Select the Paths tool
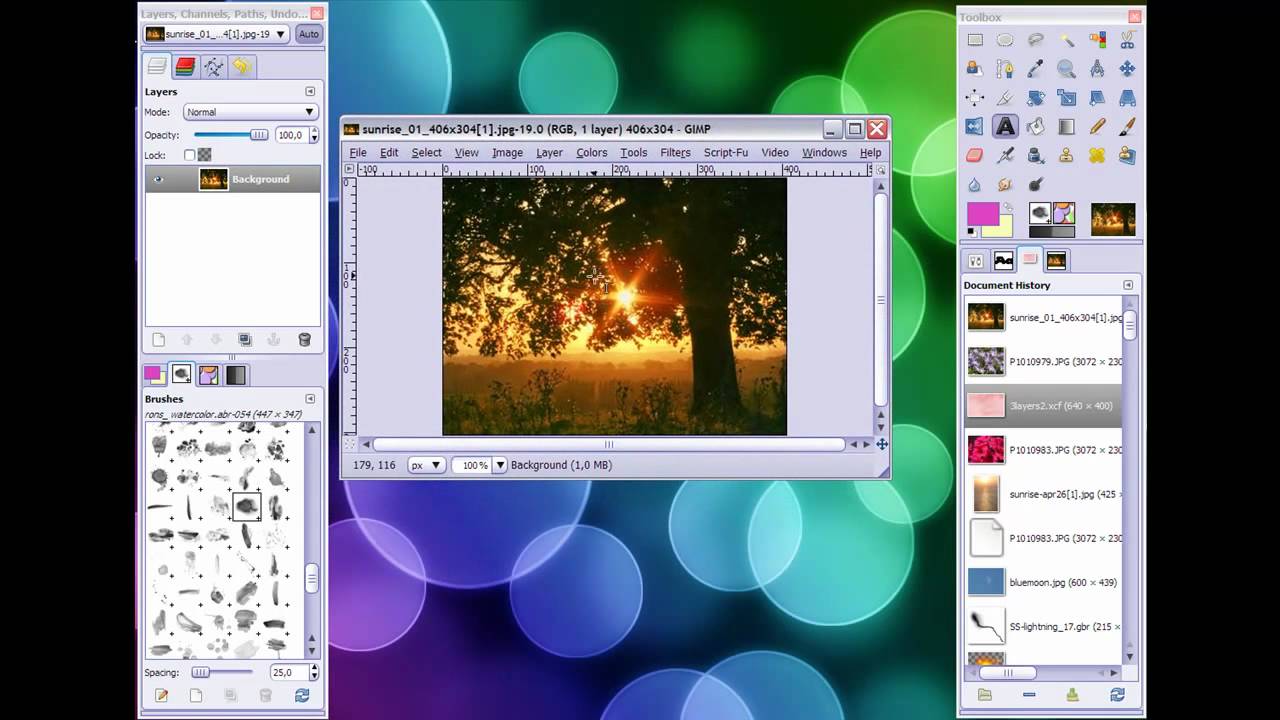 click(x=1005, y=69)
